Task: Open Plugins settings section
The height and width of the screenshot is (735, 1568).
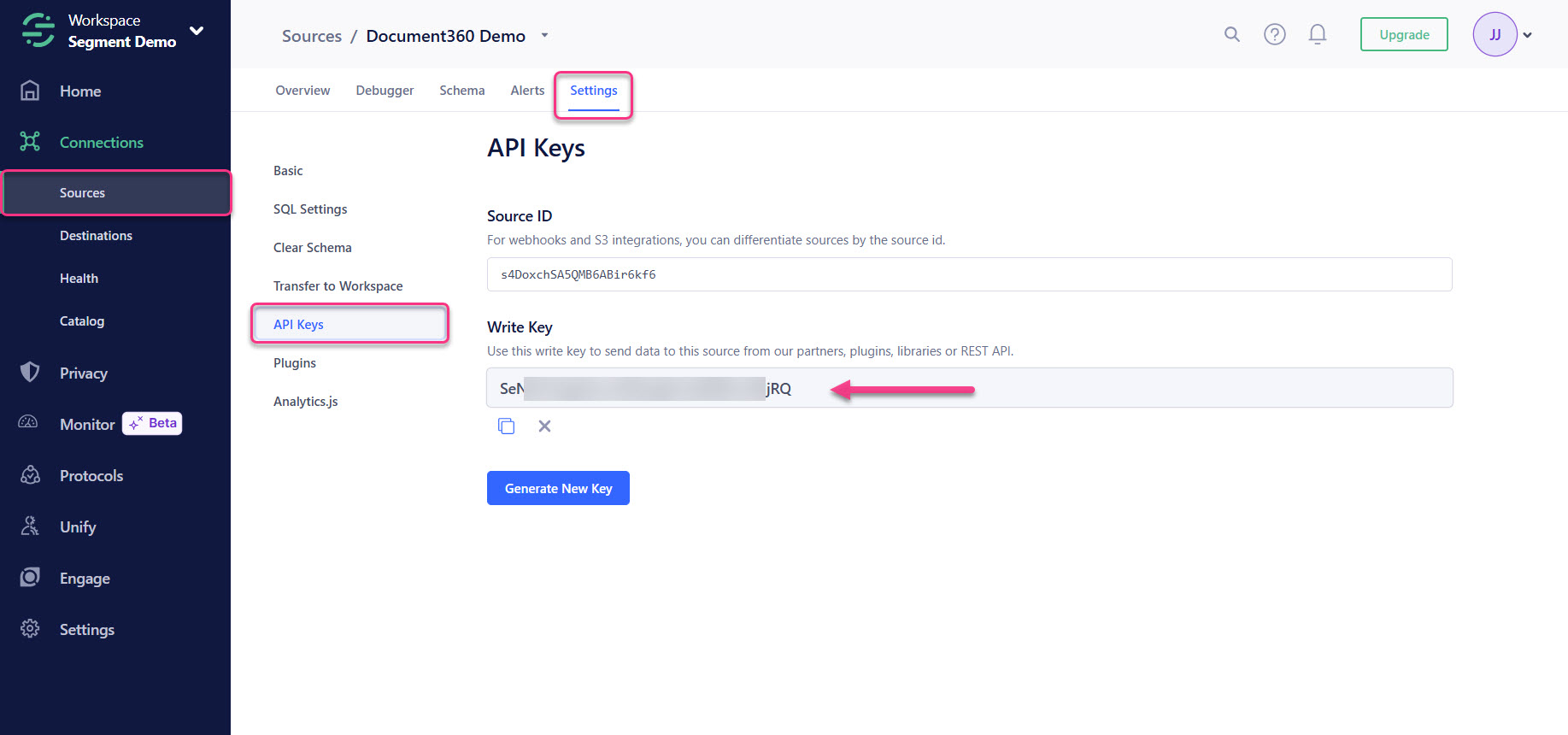Action: click(295, 363)
